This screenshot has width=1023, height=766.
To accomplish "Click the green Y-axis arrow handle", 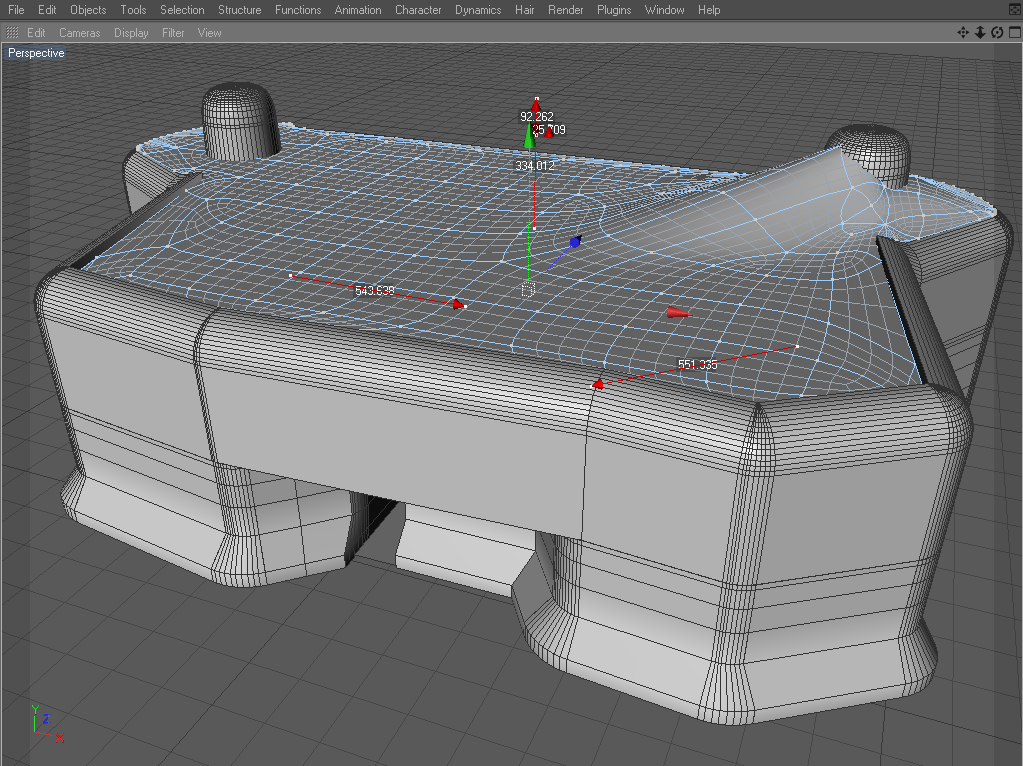I will (529, 135).
